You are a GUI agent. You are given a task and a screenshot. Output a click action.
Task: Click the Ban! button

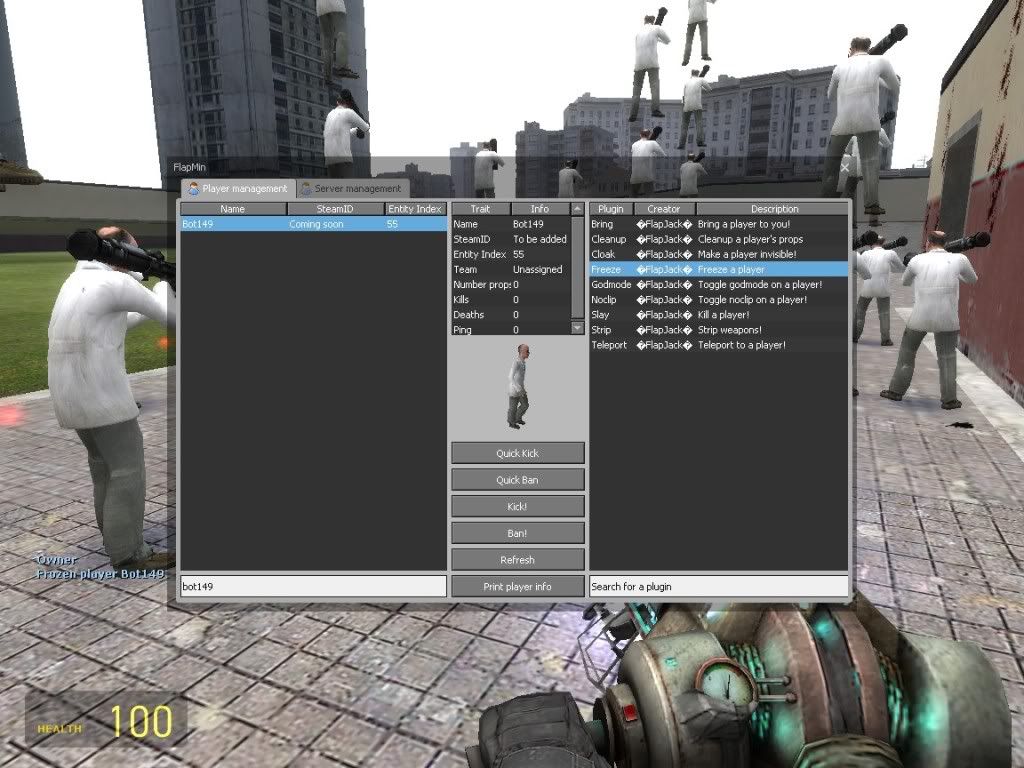(518, 534)
